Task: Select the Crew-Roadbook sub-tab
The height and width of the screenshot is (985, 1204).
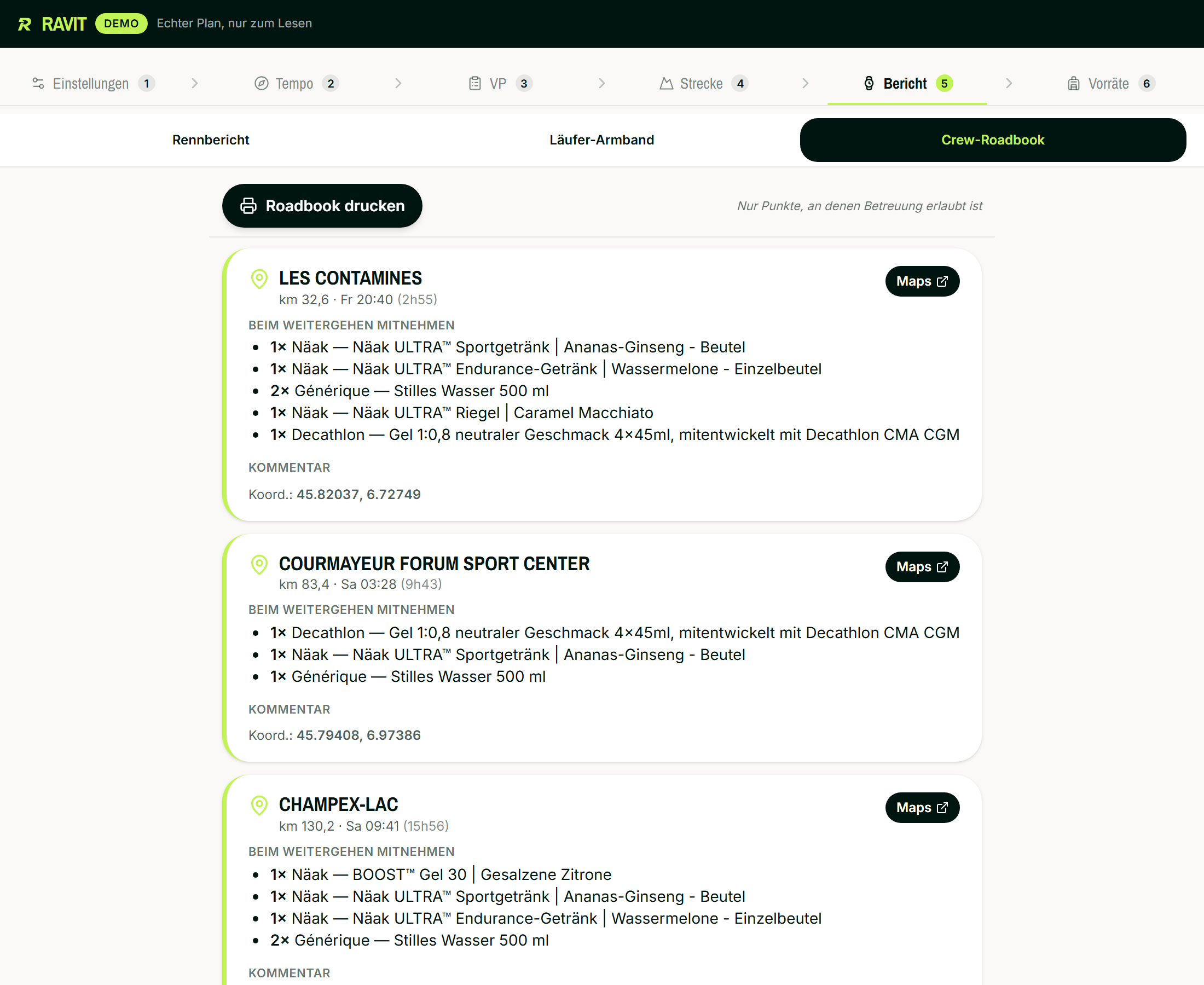Action: tap(992, 140)
